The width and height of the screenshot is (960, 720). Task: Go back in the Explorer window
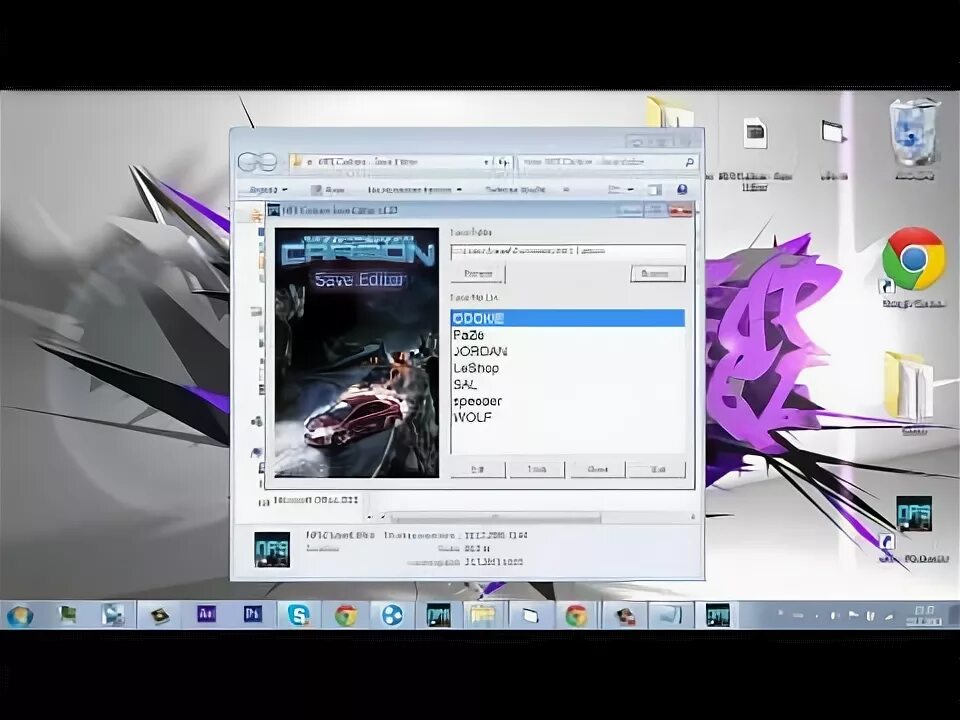click(x=249, y=162)
